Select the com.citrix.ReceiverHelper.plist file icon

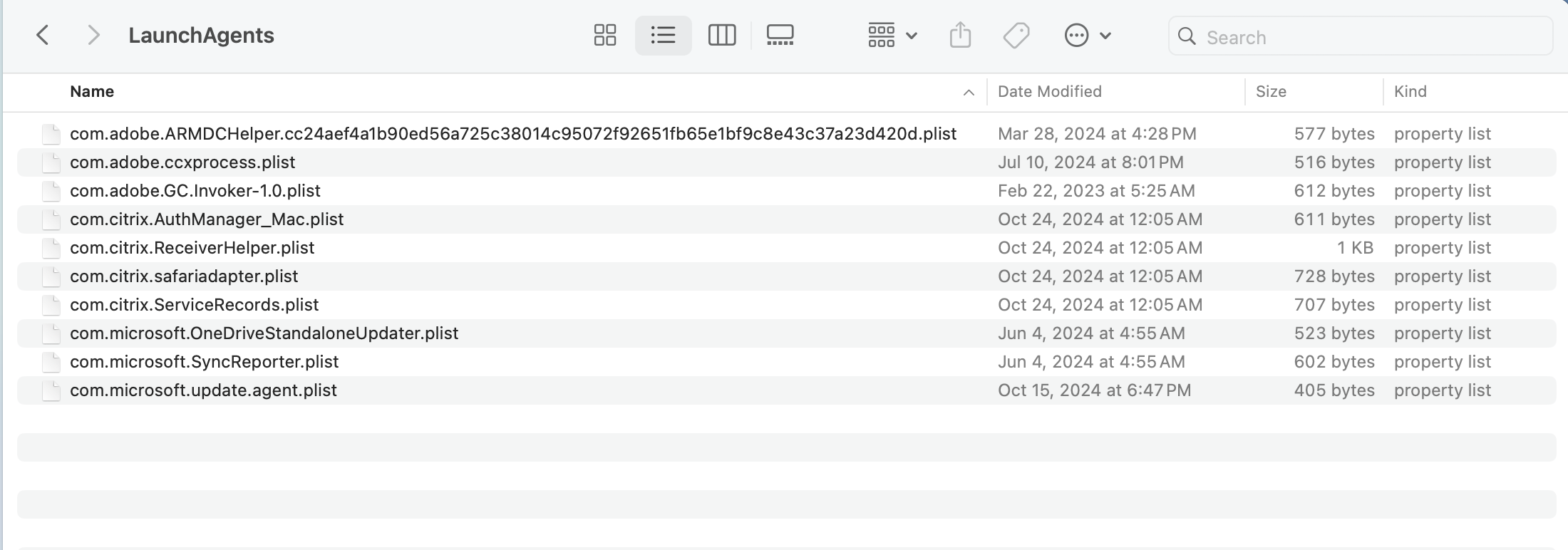coord(51,248)
